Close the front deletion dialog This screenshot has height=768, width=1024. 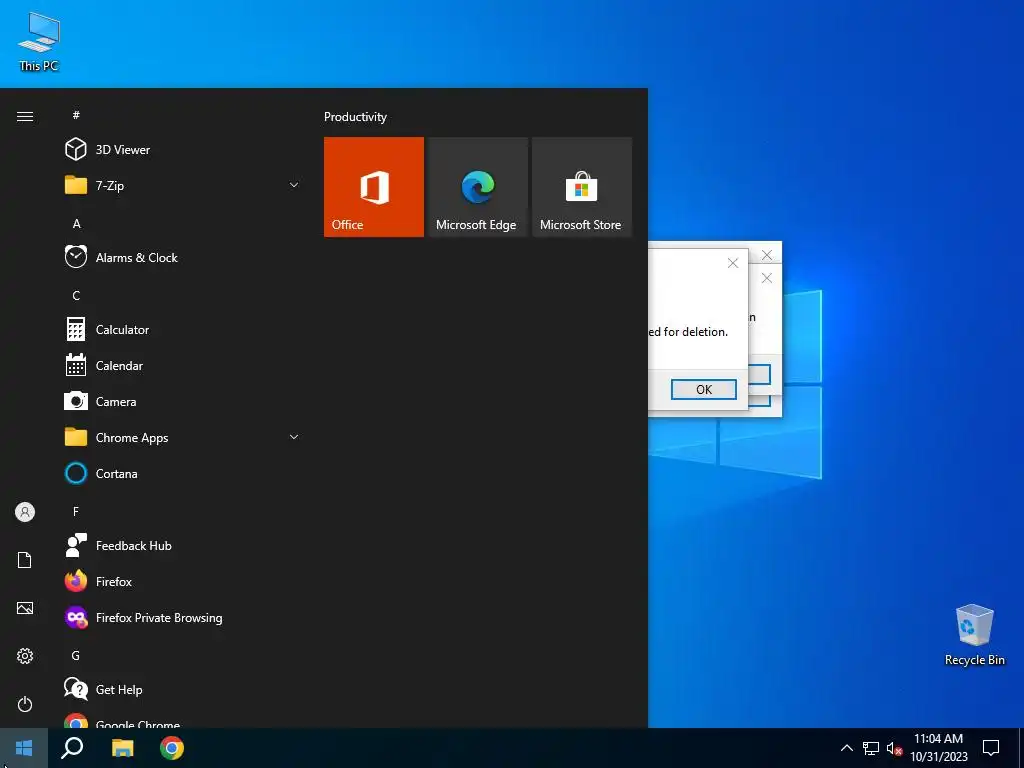pos(733,263)
